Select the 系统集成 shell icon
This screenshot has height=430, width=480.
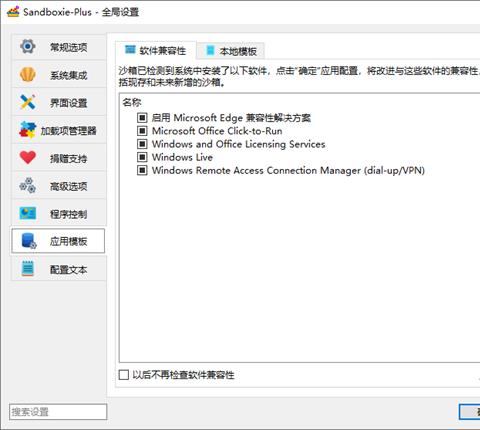pos(28,74)
